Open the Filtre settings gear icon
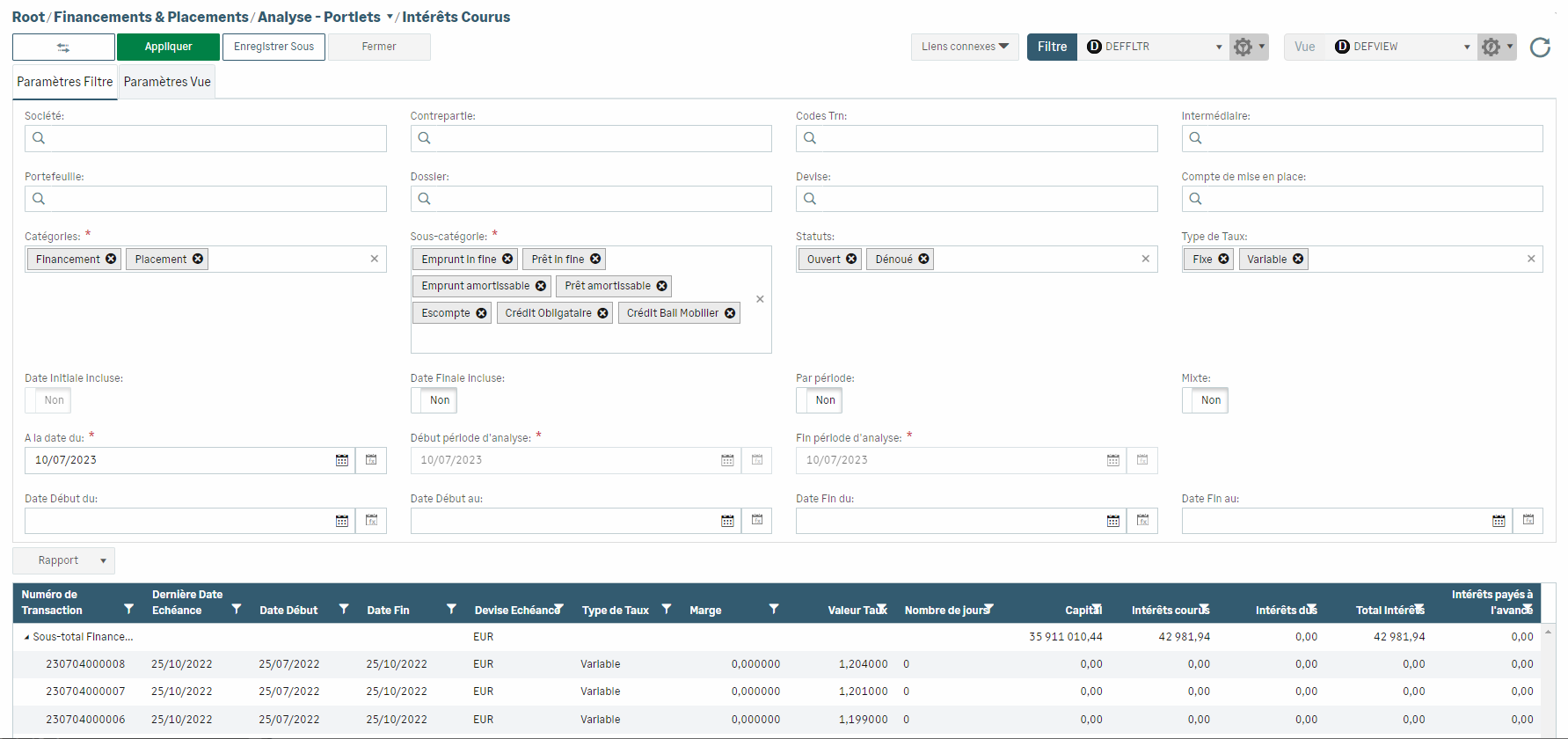This screenshot has height=739, width=1568. tap(1248, 48)
